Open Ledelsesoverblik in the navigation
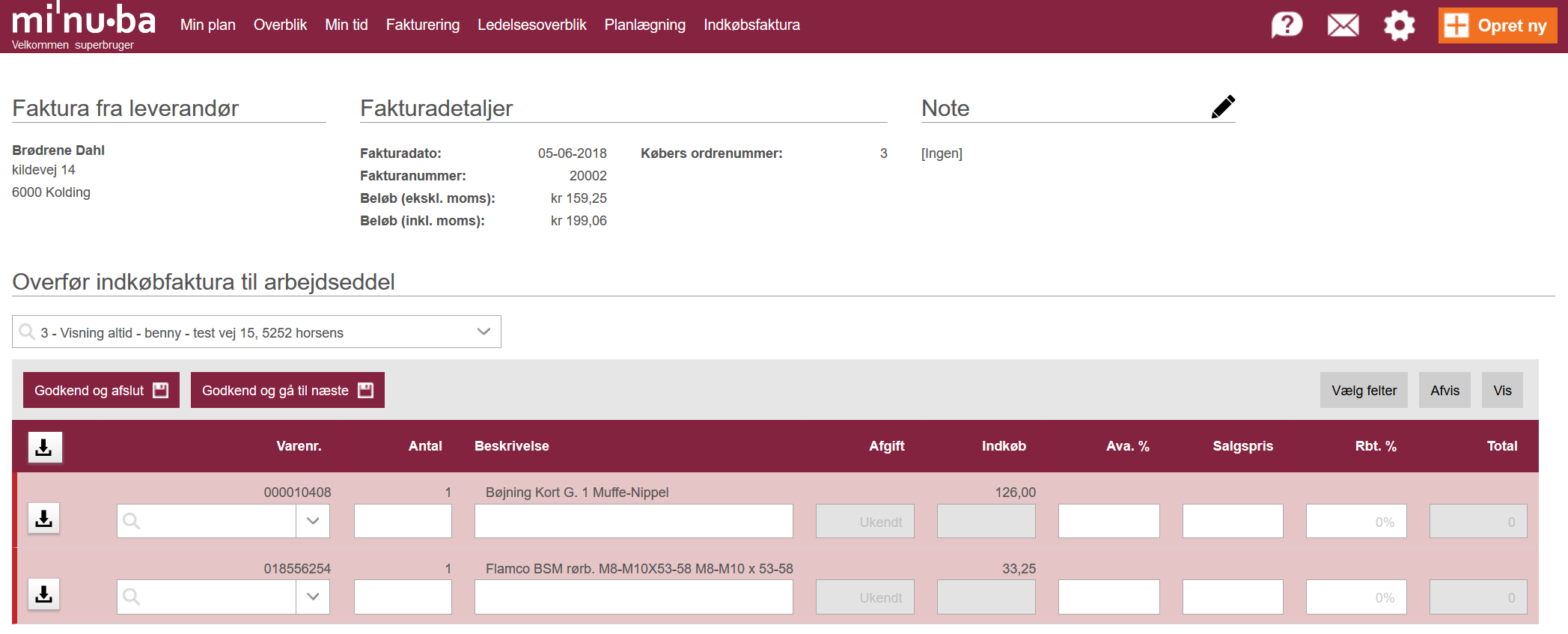 click(x=532, y=25)
